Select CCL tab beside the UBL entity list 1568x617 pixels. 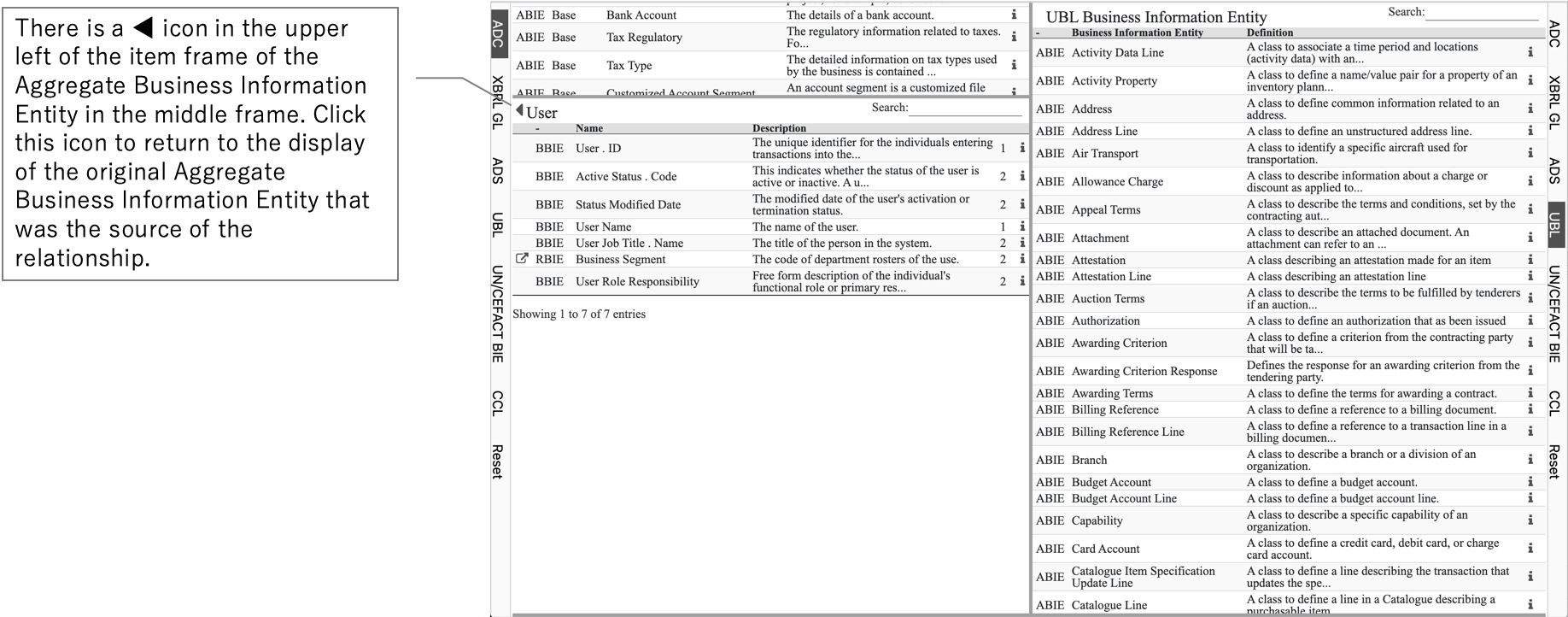(1554, 403)
